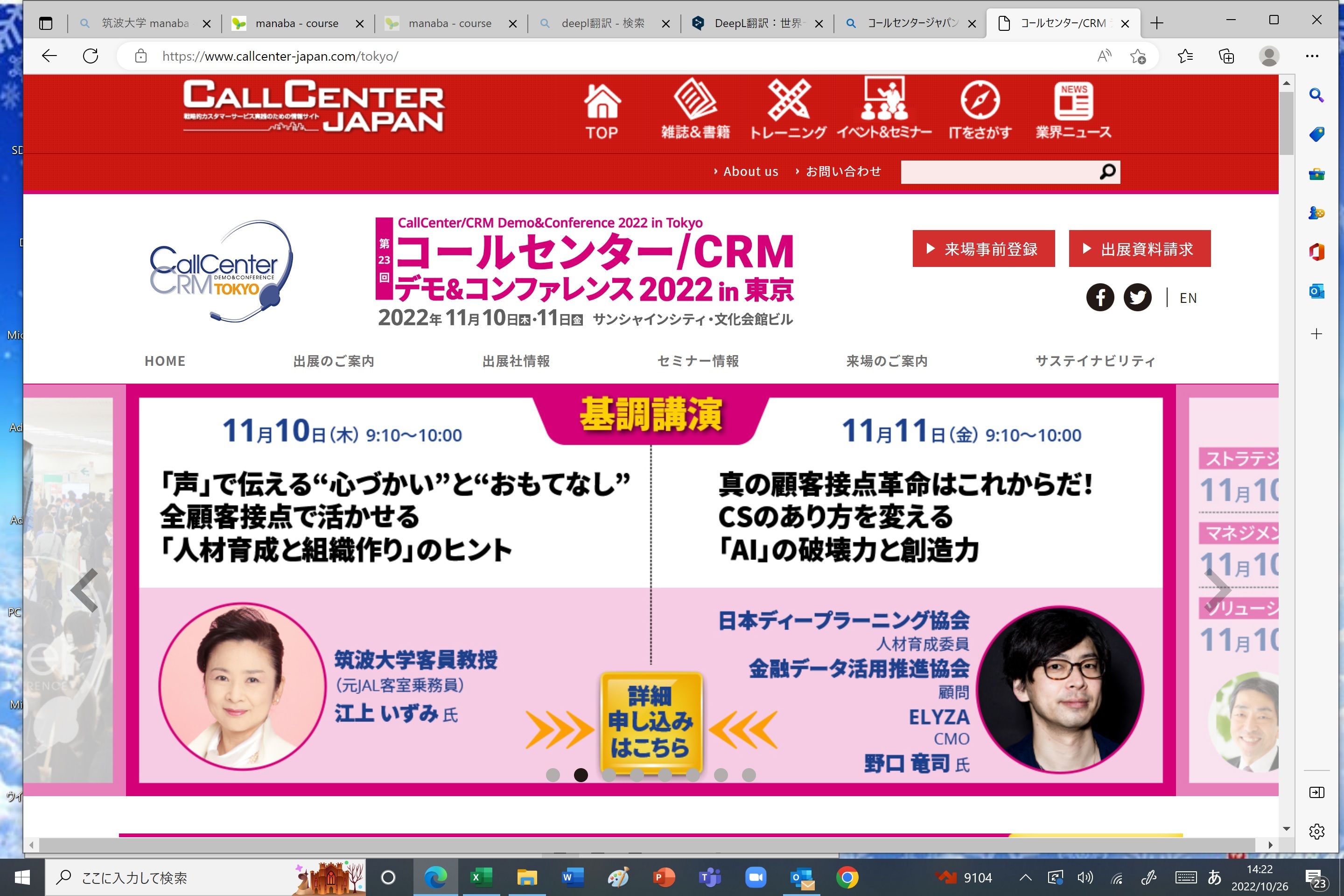Screen dimensions: 1344x896
Task: Click the Facebook icon
Action: click(1099, 297)
